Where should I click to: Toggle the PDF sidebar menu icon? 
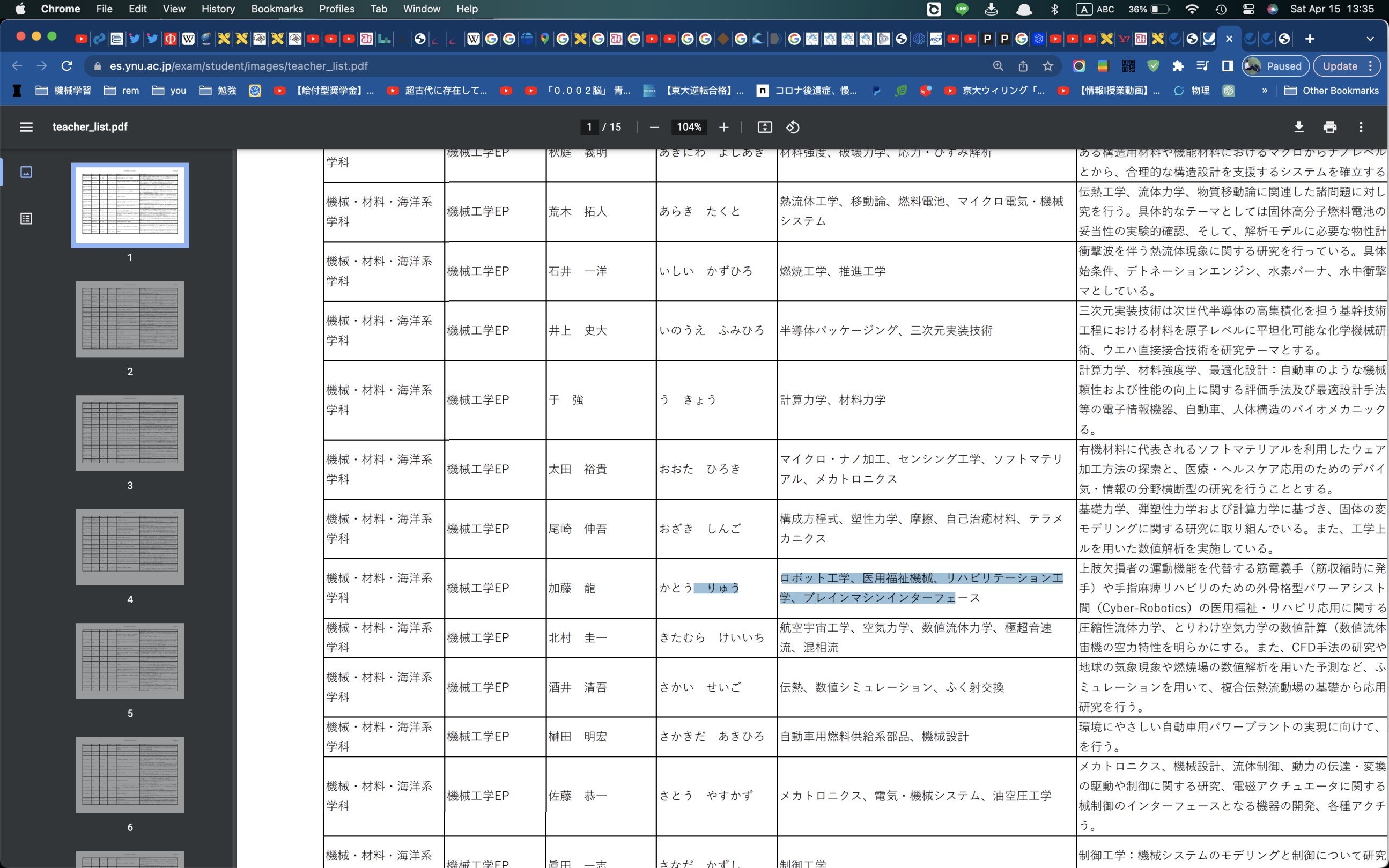pos(26,127)
